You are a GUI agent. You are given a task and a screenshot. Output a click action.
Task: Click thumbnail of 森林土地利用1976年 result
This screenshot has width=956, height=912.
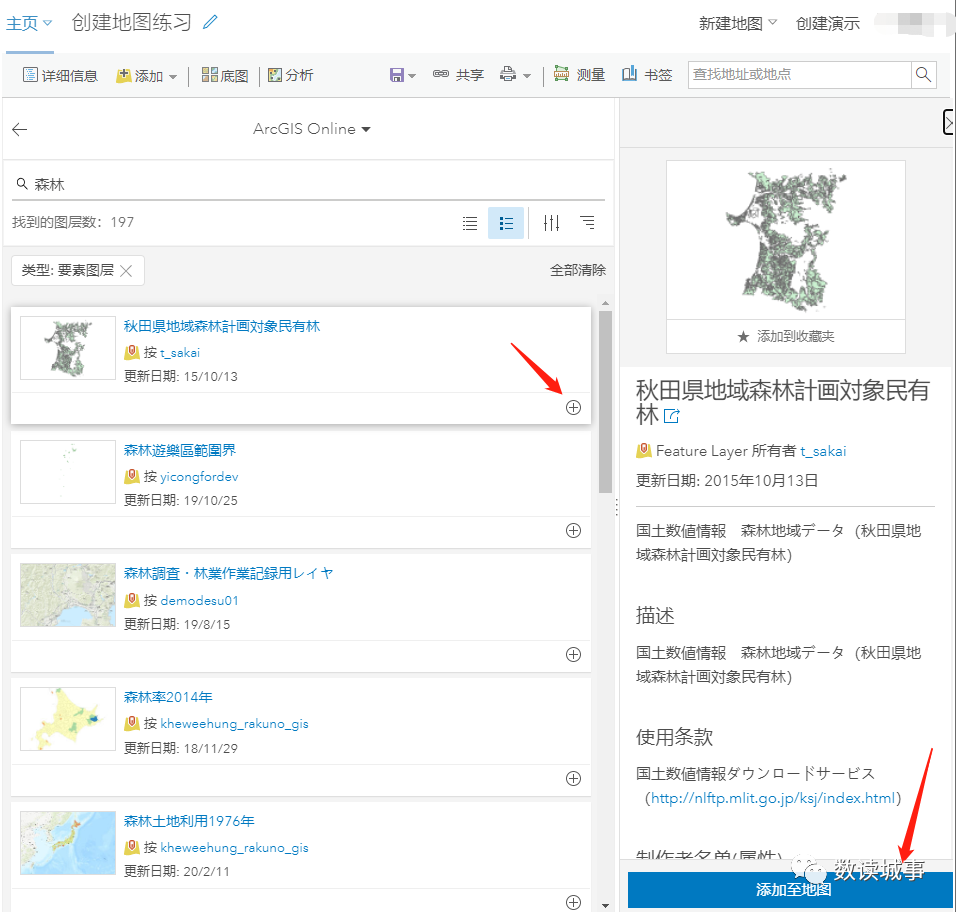tap(68, 843)
